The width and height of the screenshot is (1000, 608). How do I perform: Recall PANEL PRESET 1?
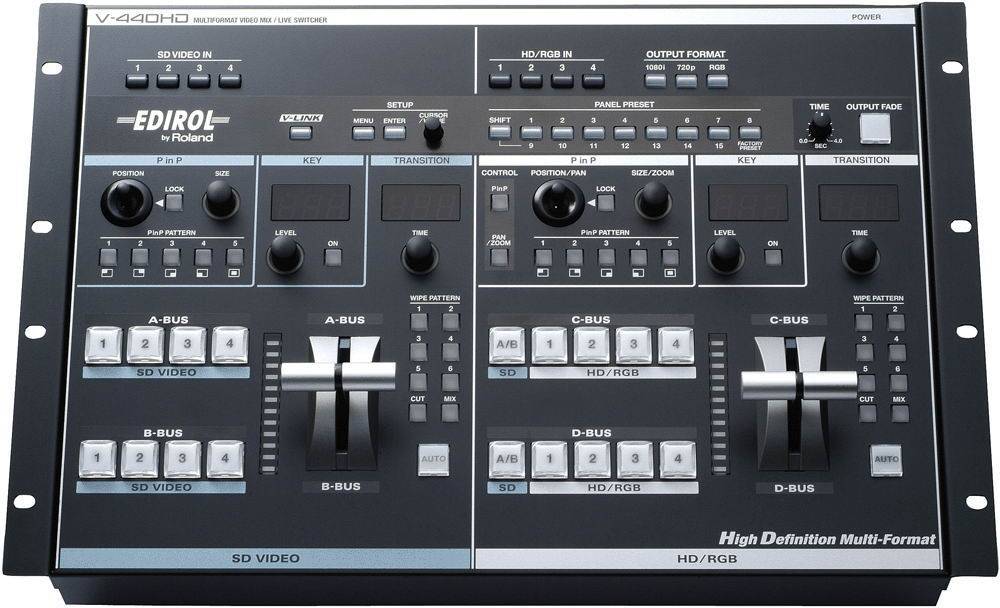point(531,133)
